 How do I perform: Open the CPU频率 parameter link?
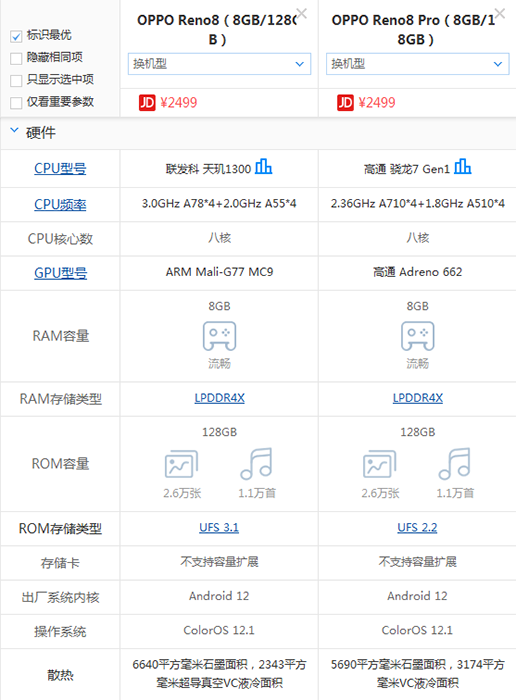60,204
